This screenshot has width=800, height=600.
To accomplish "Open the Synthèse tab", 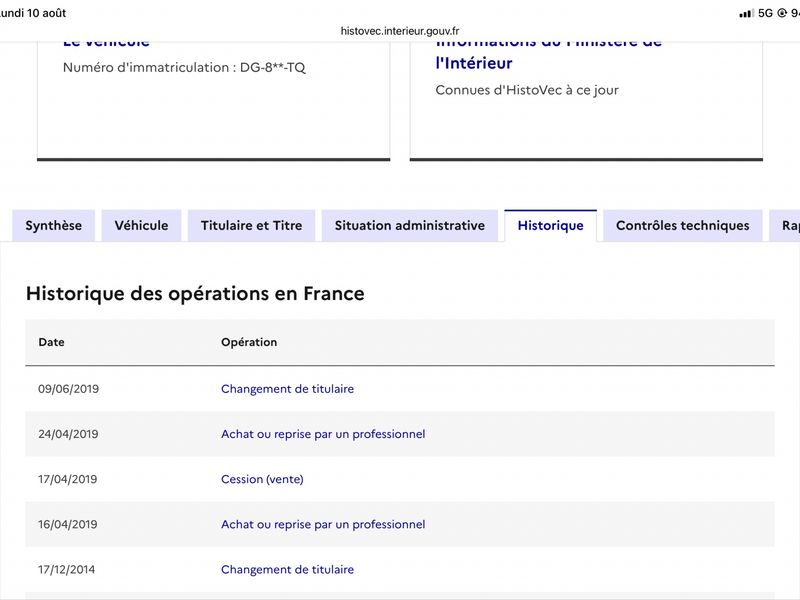I will pos(54,226).
